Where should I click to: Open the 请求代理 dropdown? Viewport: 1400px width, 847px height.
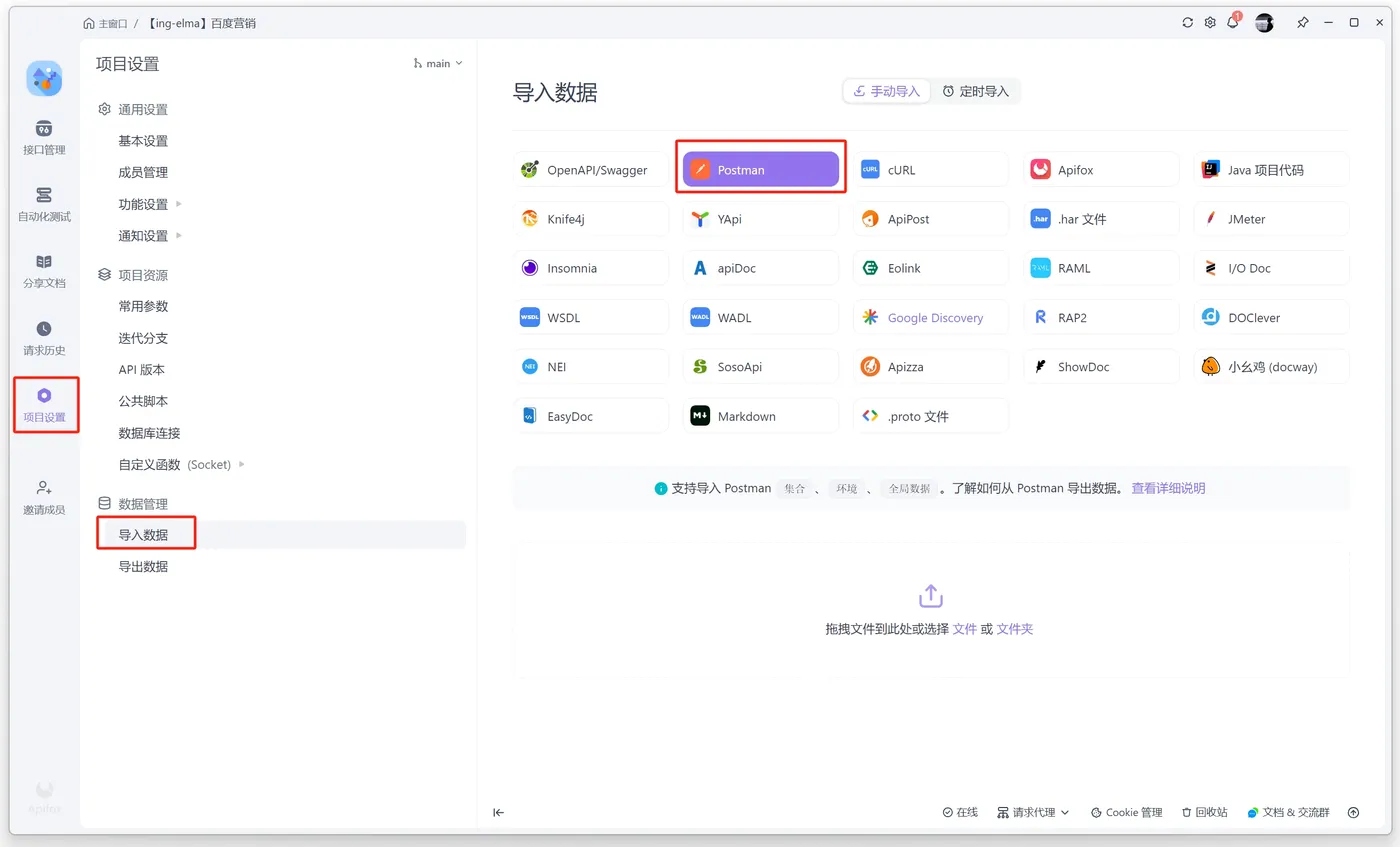coord(1033,812)
